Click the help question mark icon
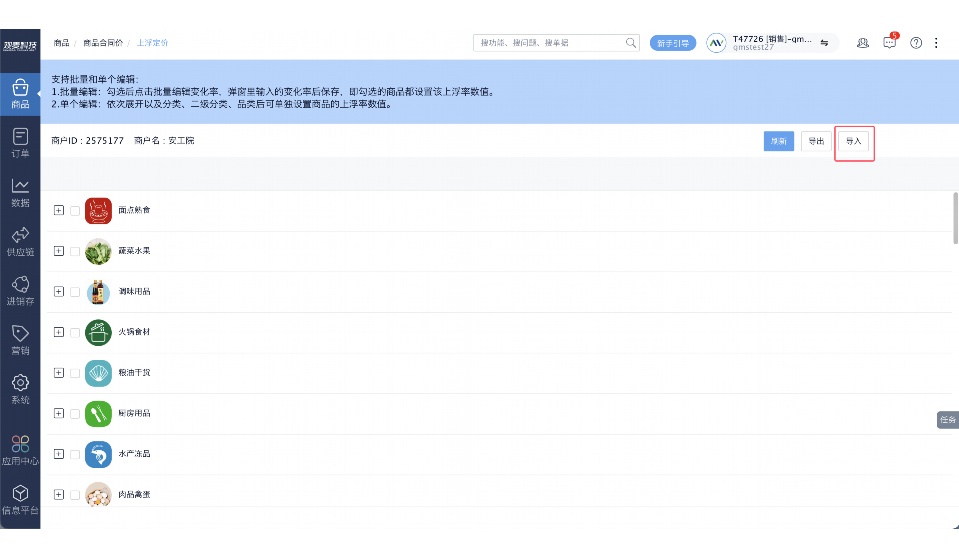Viewport: 959px width, 558px height. coord(915,43)
